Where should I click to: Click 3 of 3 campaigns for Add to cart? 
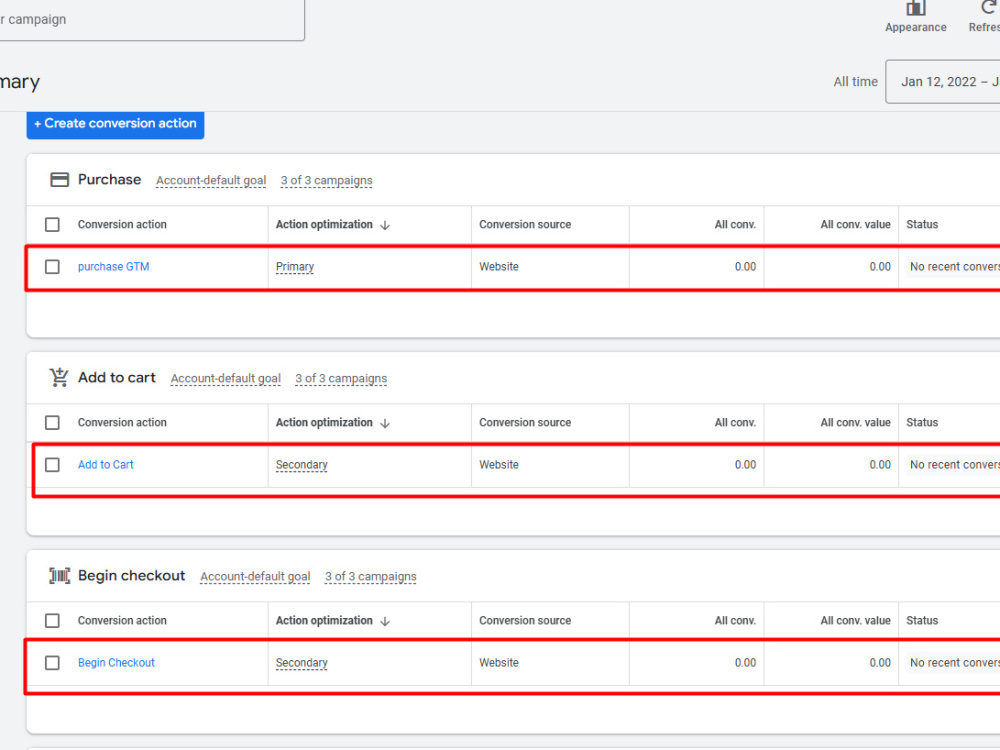(341, 378)
